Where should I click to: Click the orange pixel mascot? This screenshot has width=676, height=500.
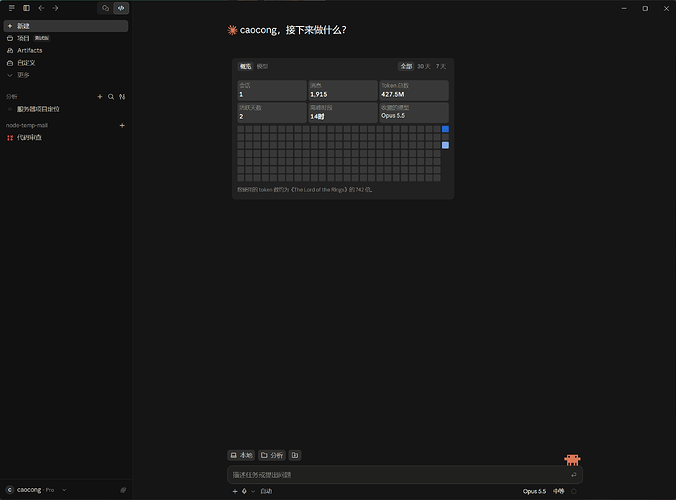[572, 459]
